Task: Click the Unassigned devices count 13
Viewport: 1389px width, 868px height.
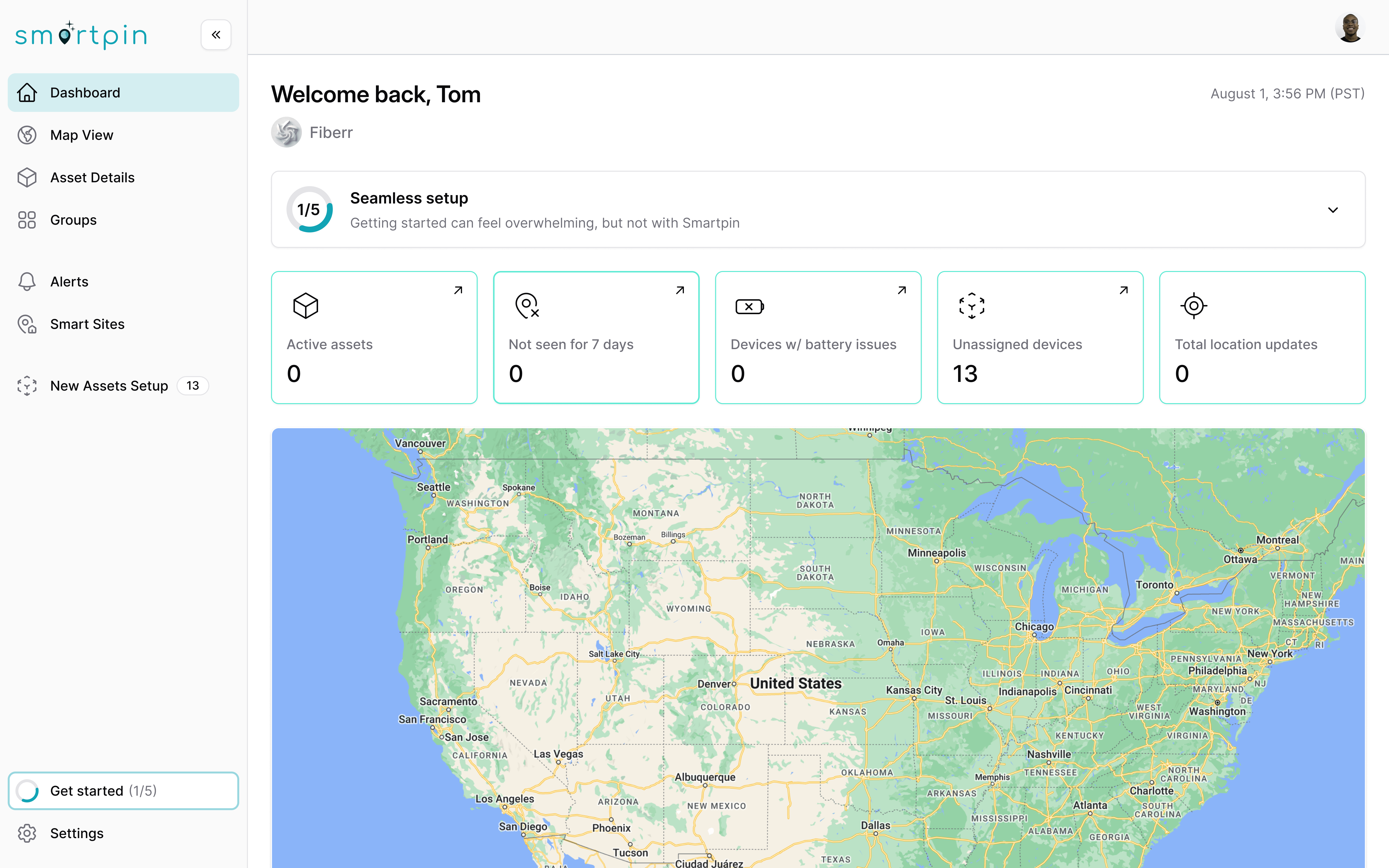Action: (965, 374)
